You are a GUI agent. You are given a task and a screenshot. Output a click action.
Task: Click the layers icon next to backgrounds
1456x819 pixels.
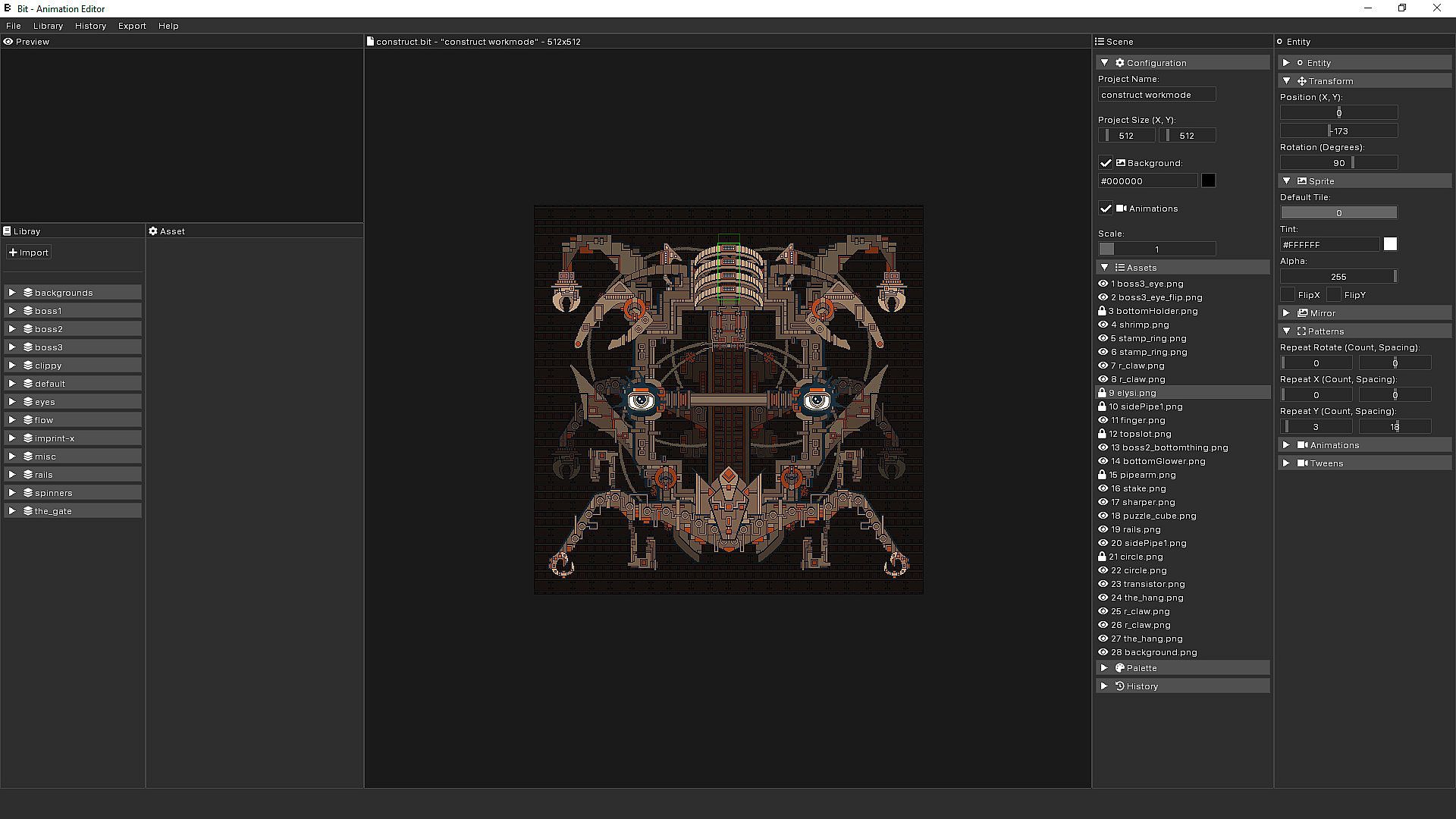click(x=28, y=293)
